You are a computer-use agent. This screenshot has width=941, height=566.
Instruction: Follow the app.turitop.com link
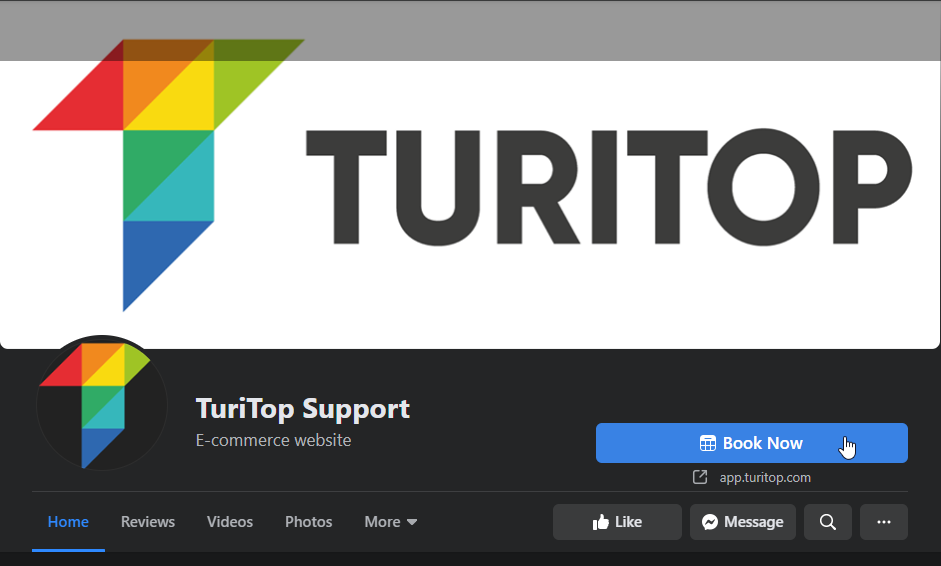coord(765,478)
